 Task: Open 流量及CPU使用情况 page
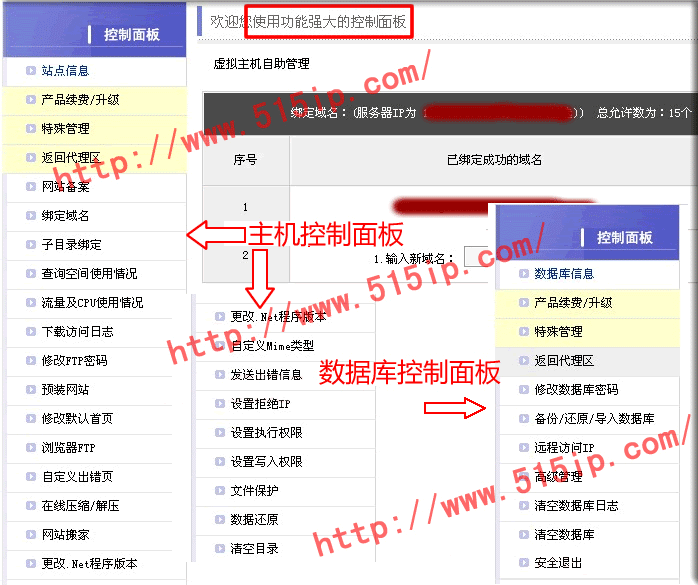[x=92, y=303]
